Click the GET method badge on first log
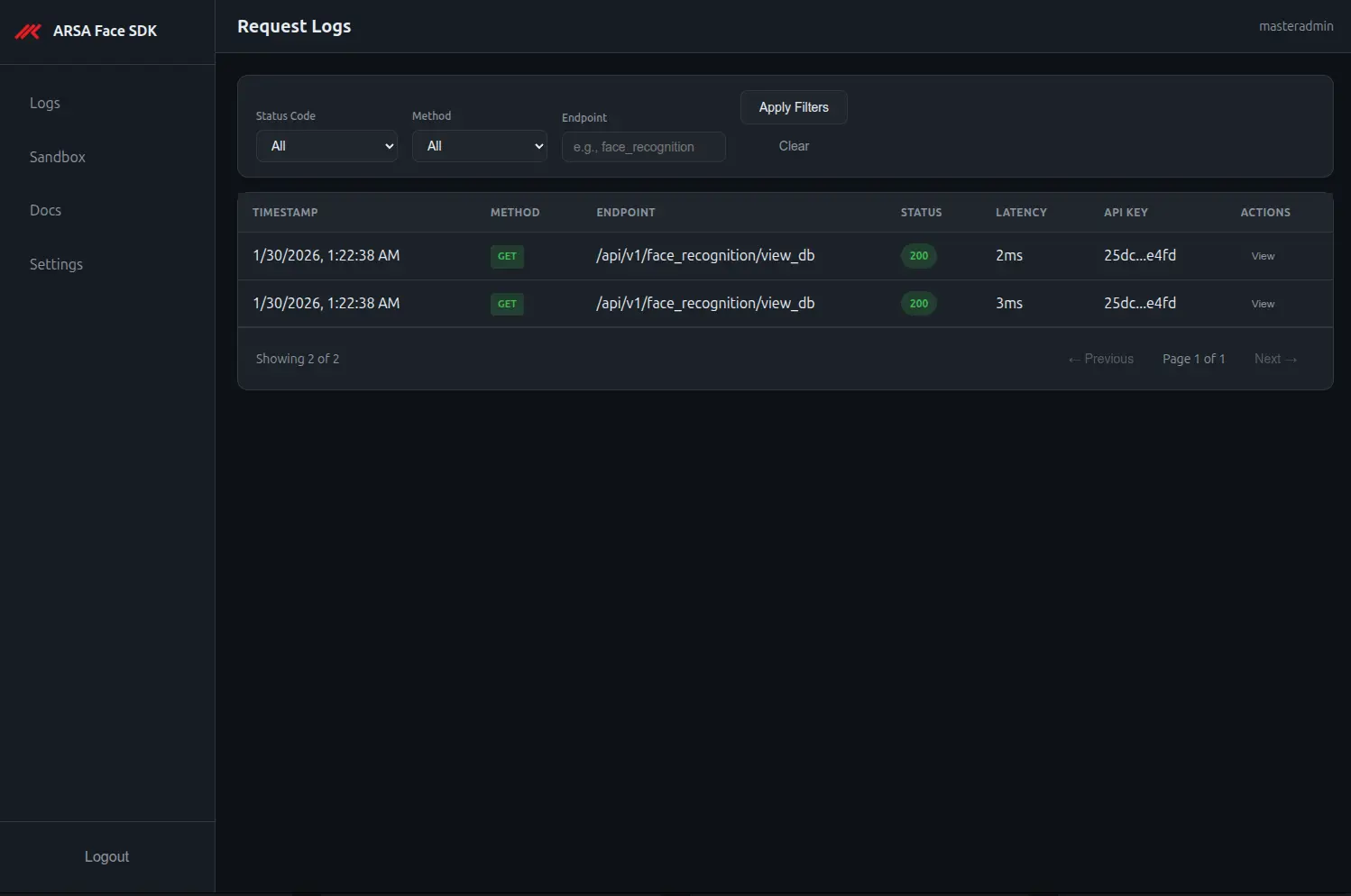Screen dimensions: 1351x896 pos(507,256)
